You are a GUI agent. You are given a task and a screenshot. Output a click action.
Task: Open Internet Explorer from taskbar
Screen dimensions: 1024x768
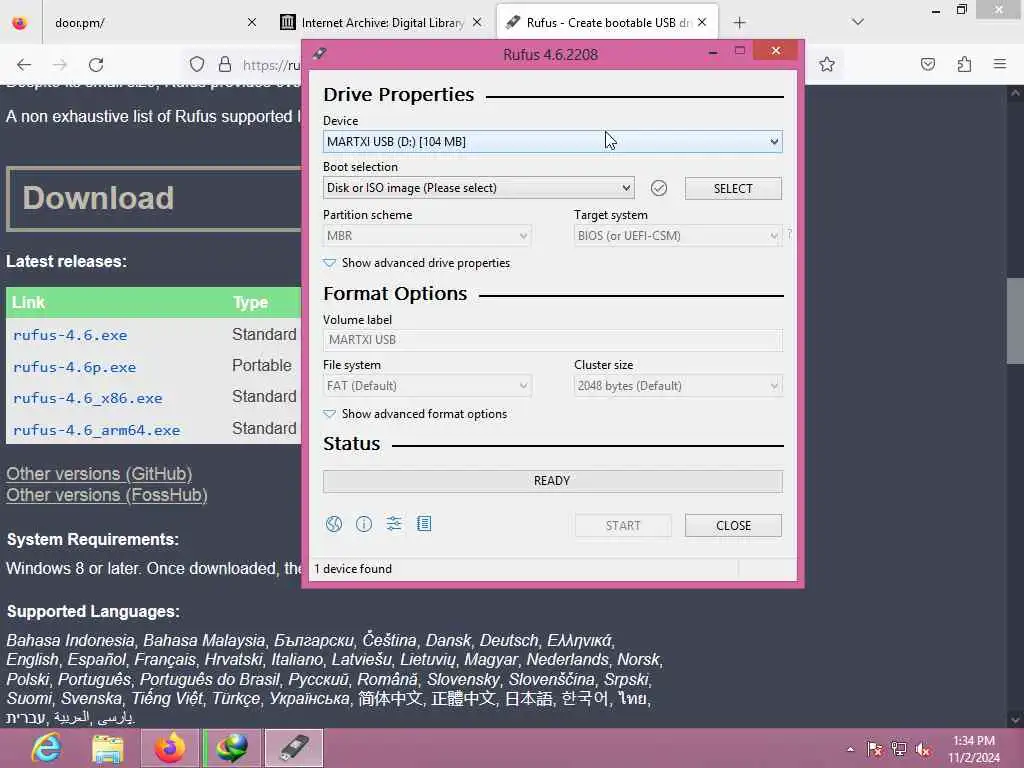(x=46, y=748)
